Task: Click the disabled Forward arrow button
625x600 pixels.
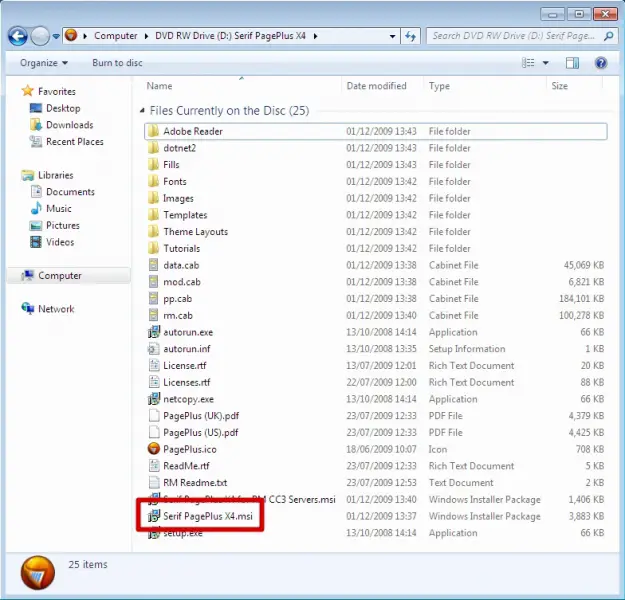Action: pos(40,37)
